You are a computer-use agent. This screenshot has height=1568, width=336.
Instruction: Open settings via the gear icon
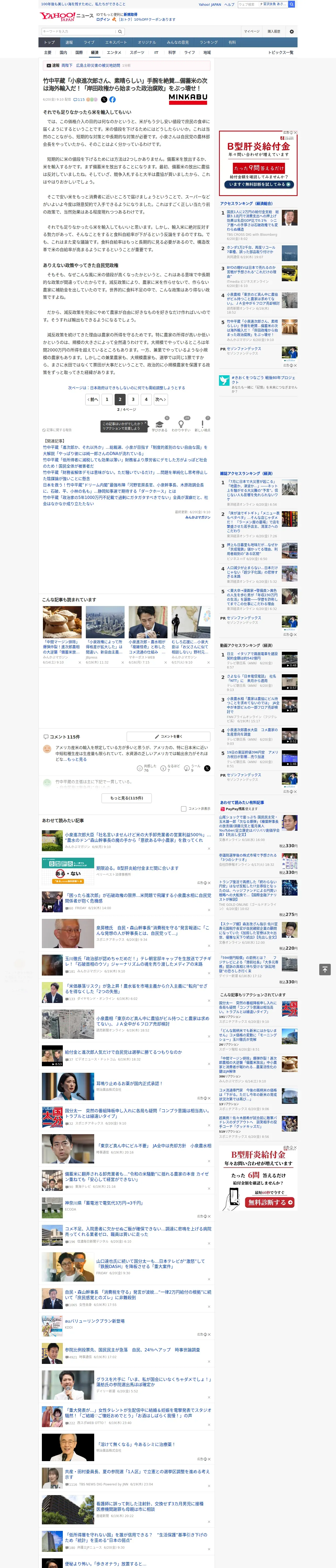tap(292, 32)
